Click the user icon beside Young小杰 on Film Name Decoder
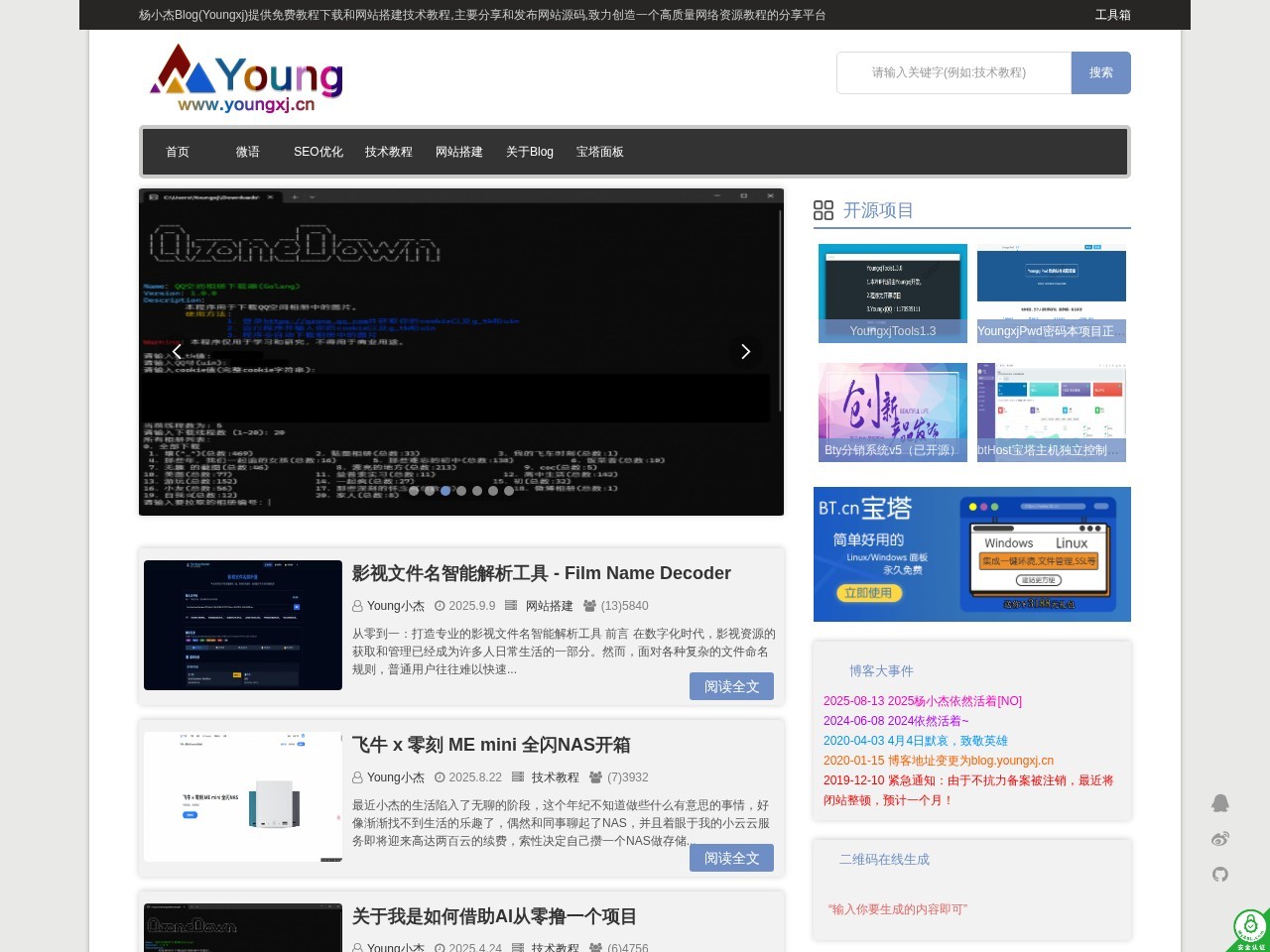This screenshot has width=1270, height=952. 357,606
